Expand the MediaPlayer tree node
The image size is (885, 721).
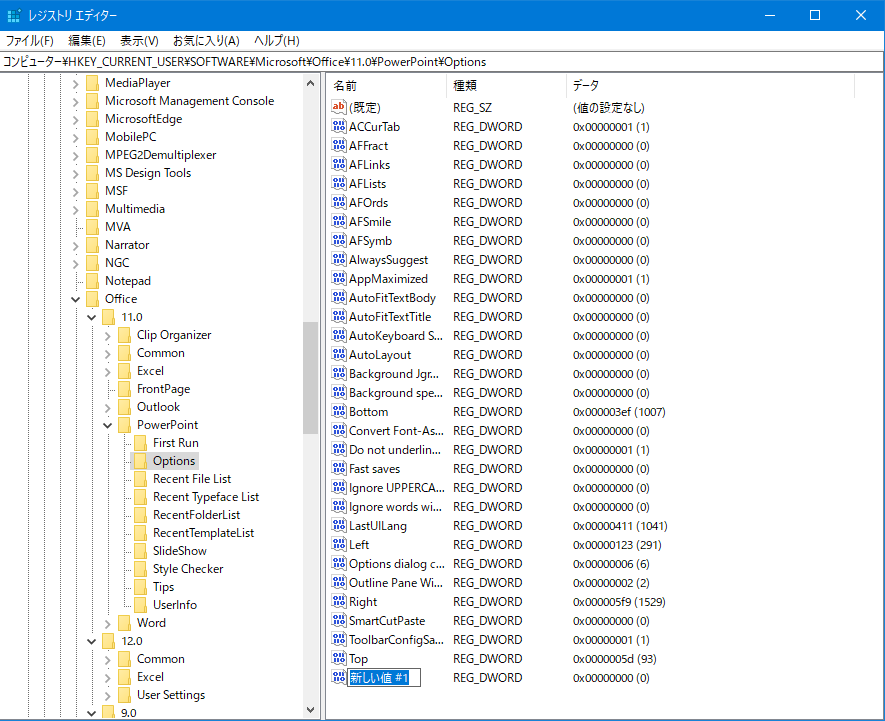click(x=76, y=84)
